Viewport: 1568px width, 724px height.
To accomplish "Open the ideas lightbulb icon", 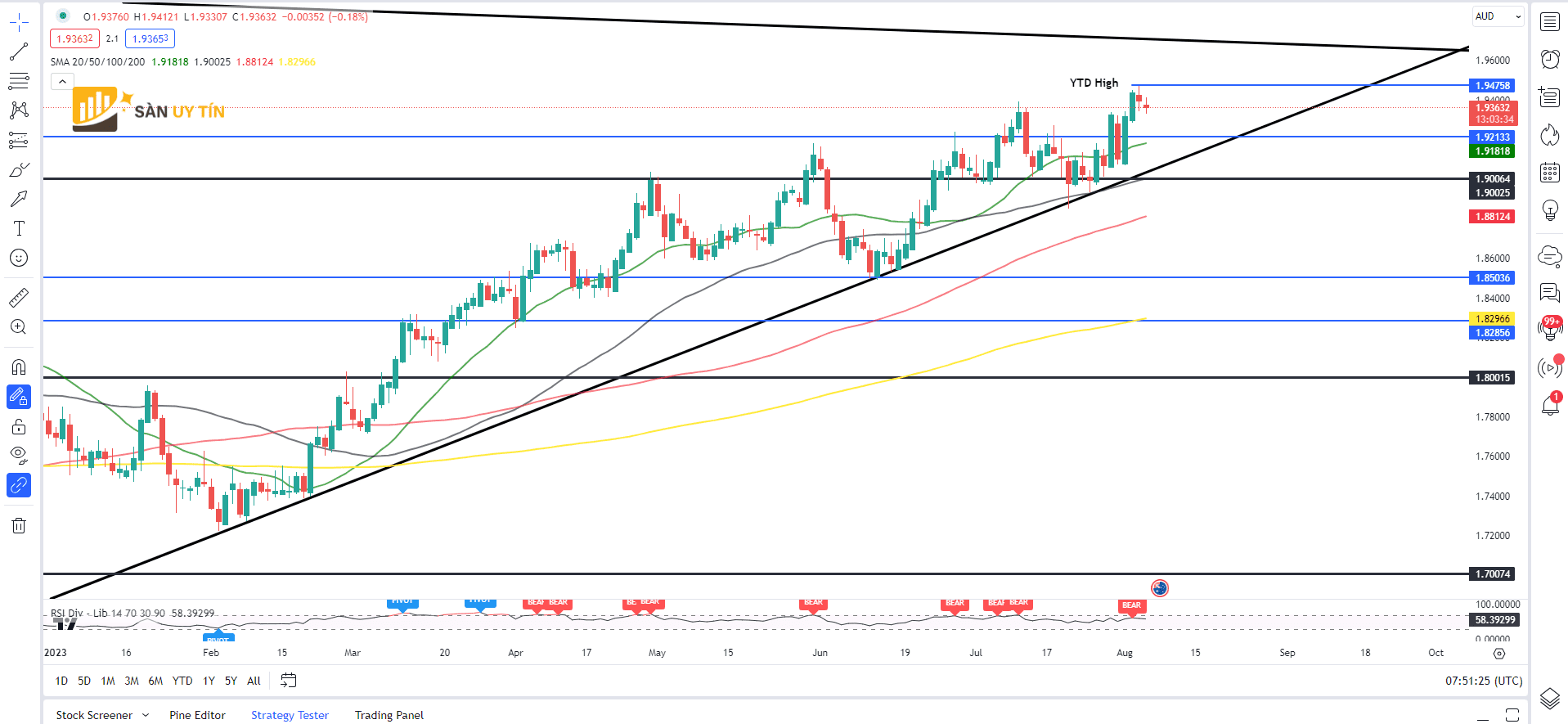I will (x=1550, y=210).
